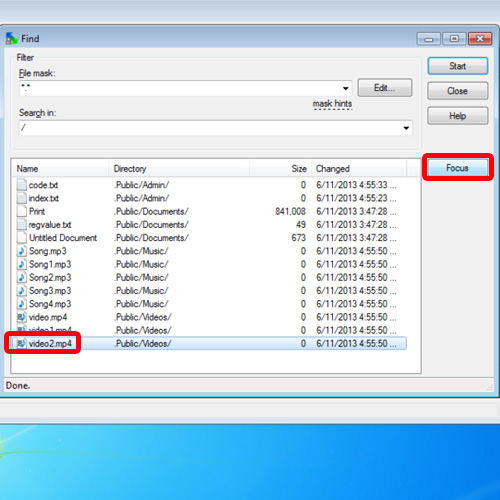Select the Song2.mp3 file name
500x500 pixels.
(x=50, y=278)
